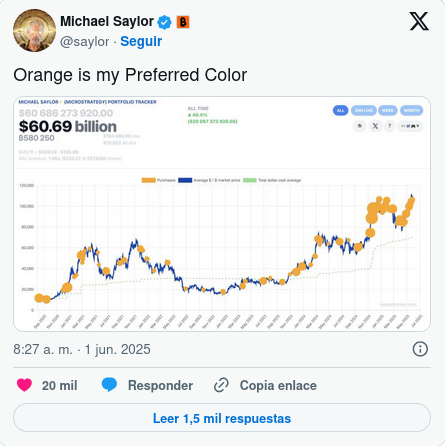Expand the dropdown beside the help icon

pyautogui.click(x=410, y=126)
